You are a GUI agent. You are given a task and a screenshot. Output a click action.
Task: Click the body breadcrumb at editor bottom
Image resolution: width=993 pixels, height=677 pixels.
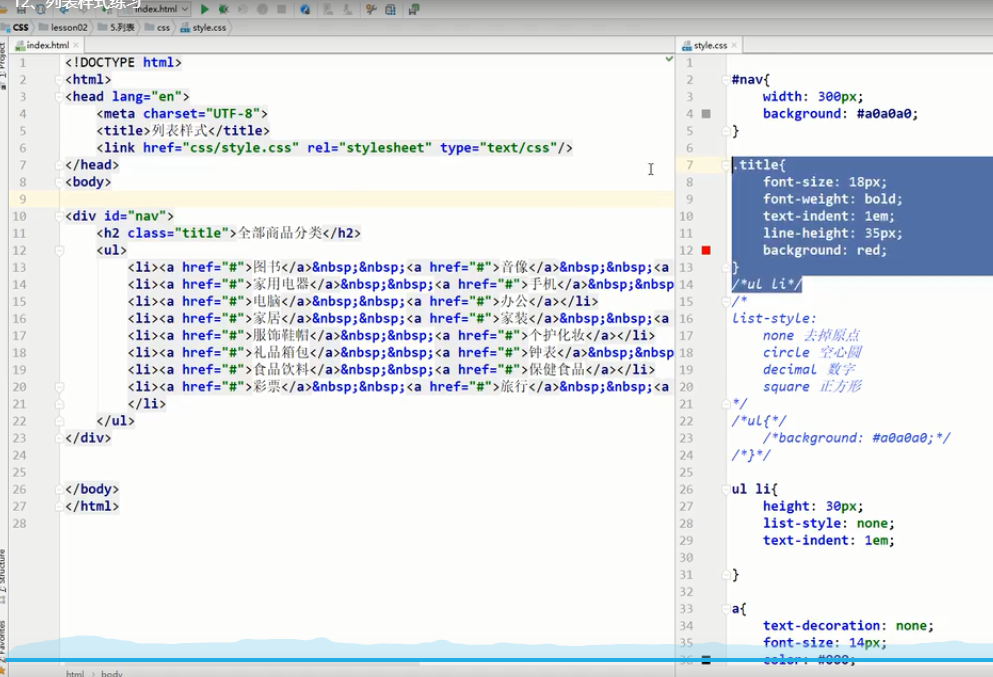112,673
